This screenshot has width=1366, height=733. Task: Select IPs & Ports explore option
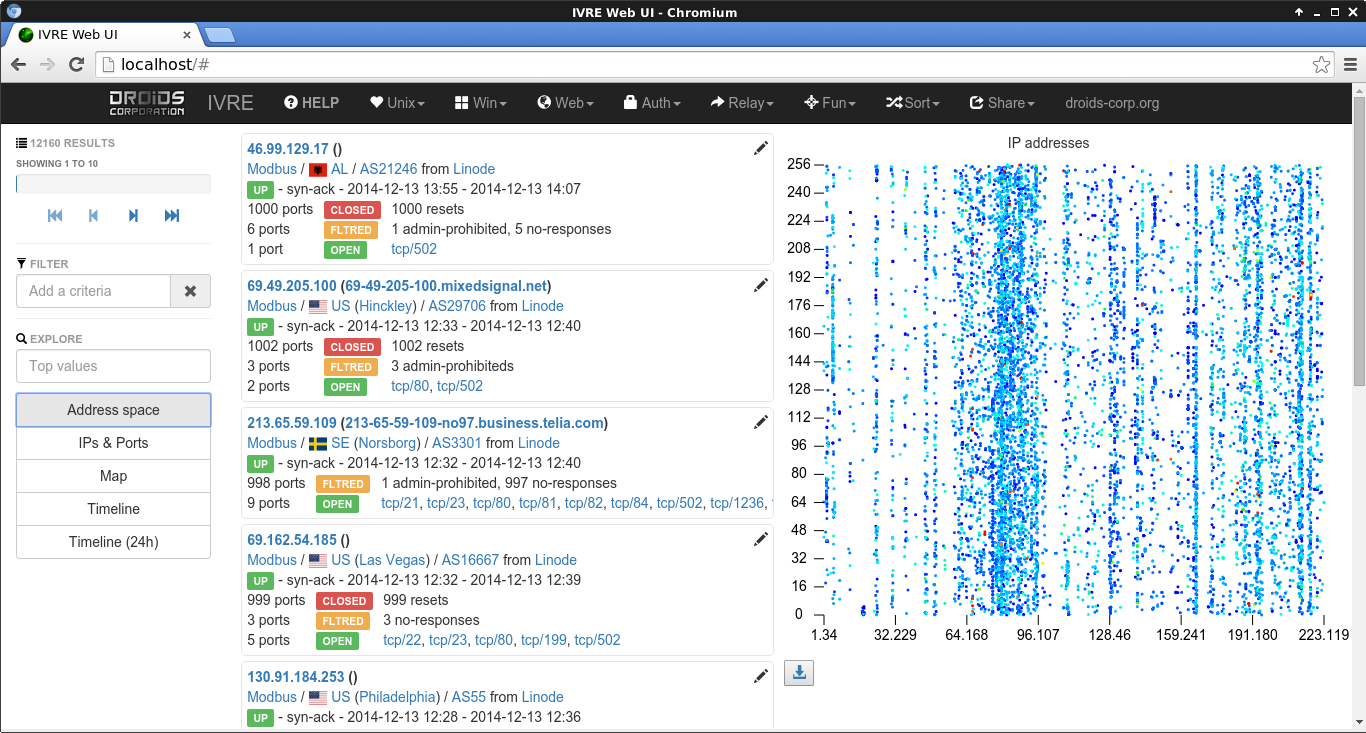click(113, 443)
